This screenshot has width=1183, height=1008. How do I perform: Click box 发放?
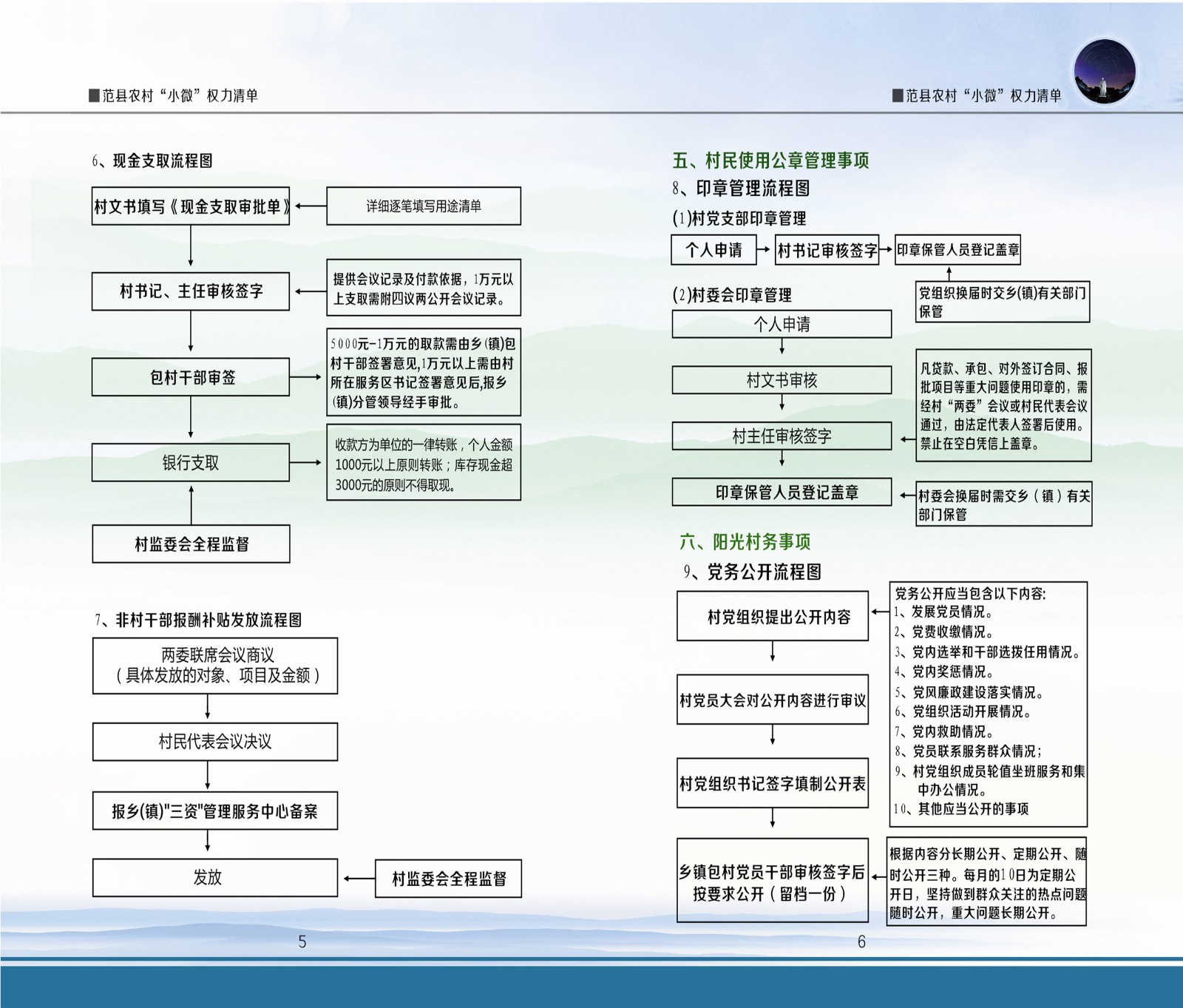coord(215,878)
